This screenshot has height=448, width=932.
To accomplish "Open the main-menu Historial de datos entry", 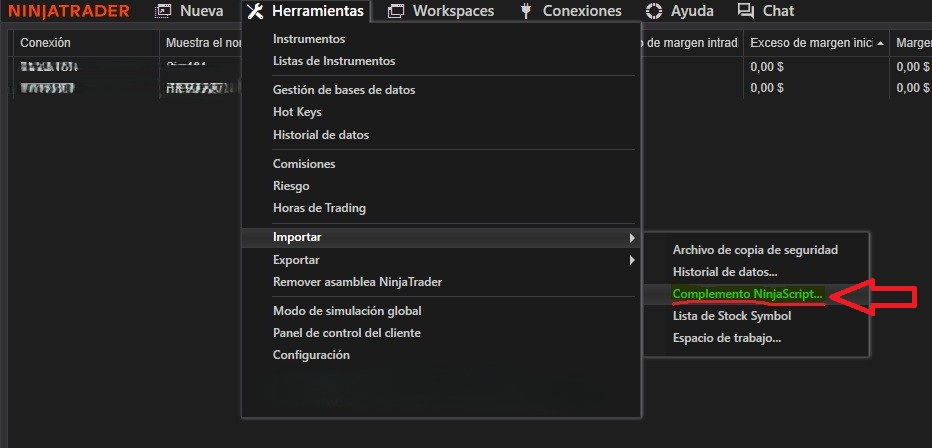I will point(321,135).
